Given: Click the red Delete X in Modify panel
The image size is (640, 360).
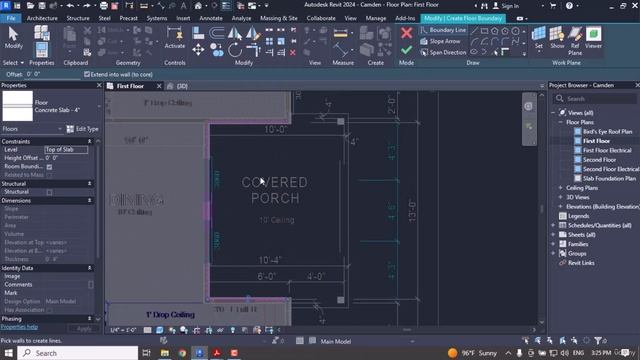Looking at the screenshot, I should [293, 53].
